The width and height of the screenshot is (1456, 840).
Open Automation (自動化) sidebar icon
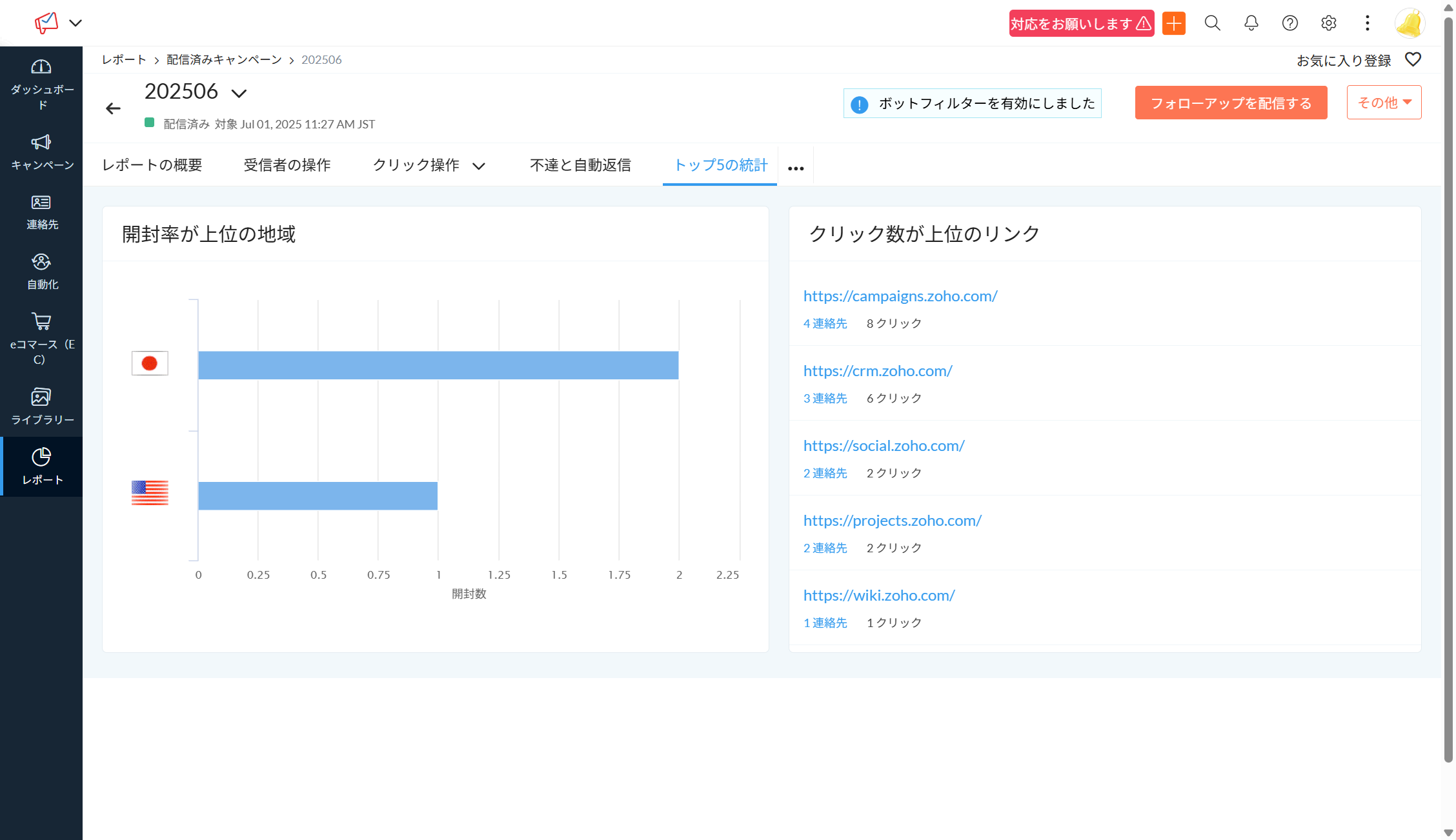41,262
